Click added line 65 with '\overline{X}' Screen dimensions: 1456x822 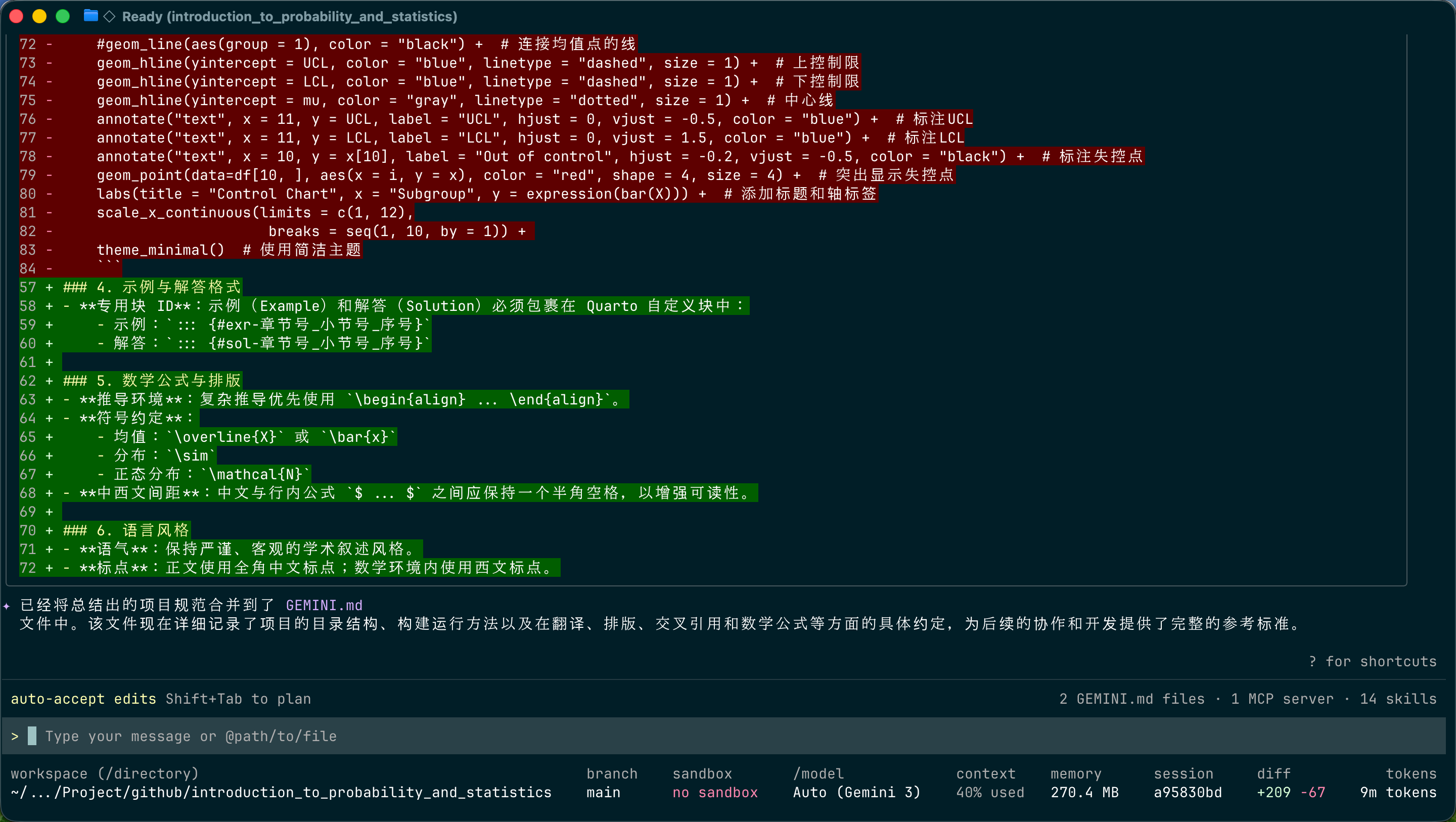coord(208,436)
